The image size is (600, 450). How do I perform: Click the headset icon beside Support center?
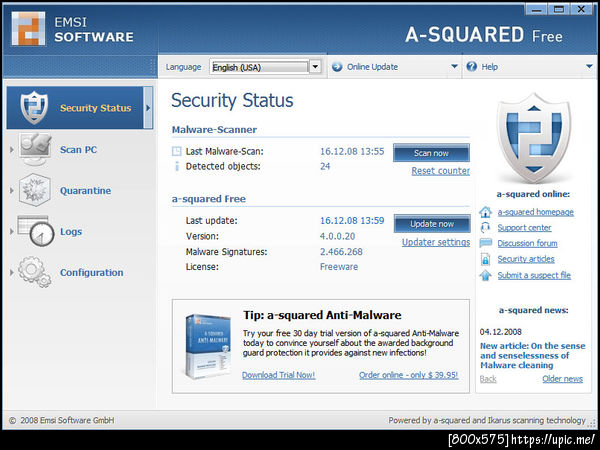point(485,227)
